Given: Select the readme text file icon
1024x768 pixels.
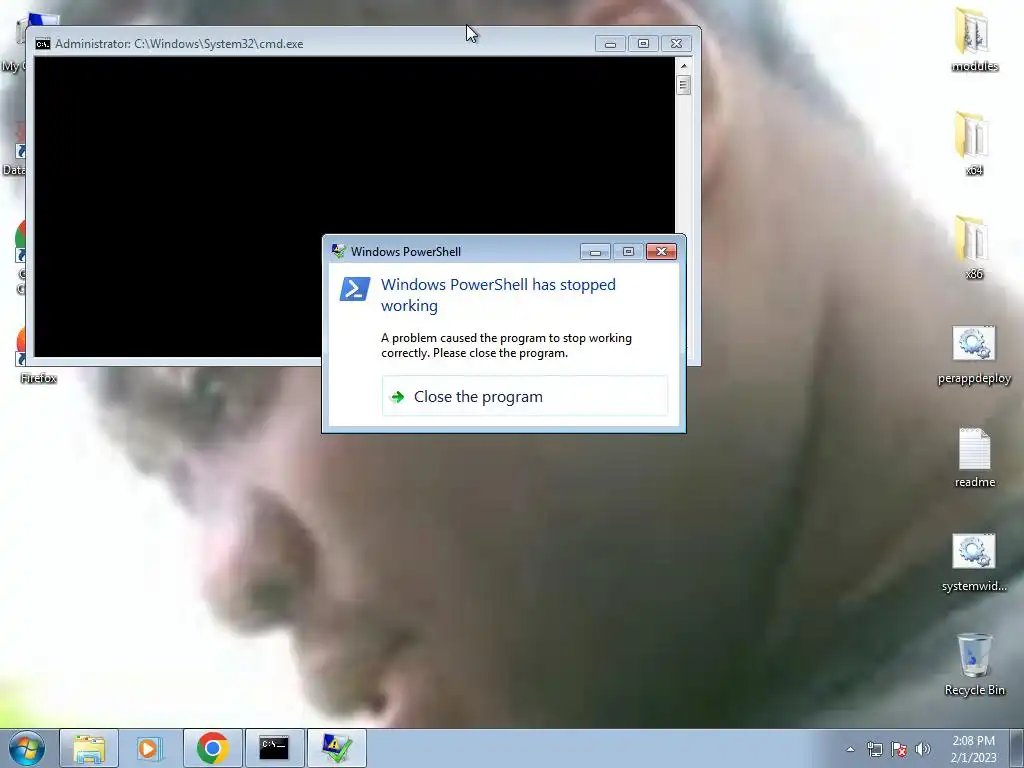Looking at the screenshot, I should (x=974, y=458).
